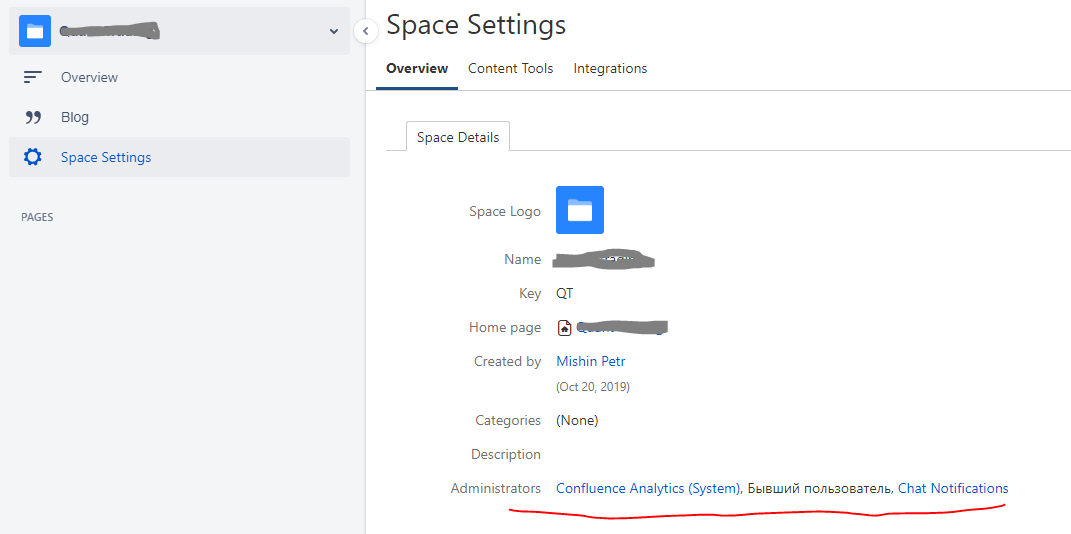The height and width of the screenshot is (534, 1071).
Task: Click the Blog quotation mark icon
Action: (33, 117)
